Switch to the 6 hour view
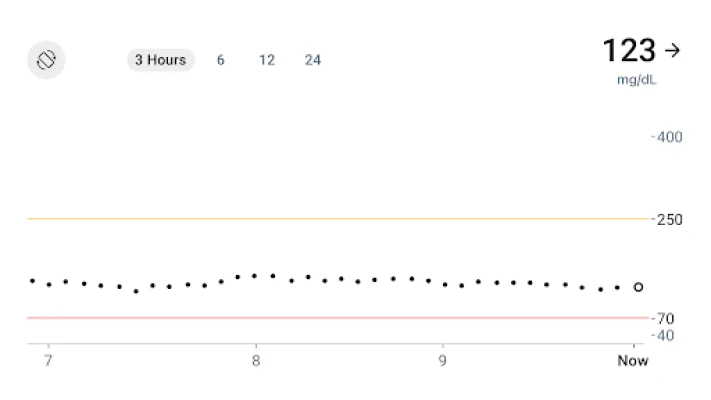Screen dimensions: 711x400 [x=220, y=60]
